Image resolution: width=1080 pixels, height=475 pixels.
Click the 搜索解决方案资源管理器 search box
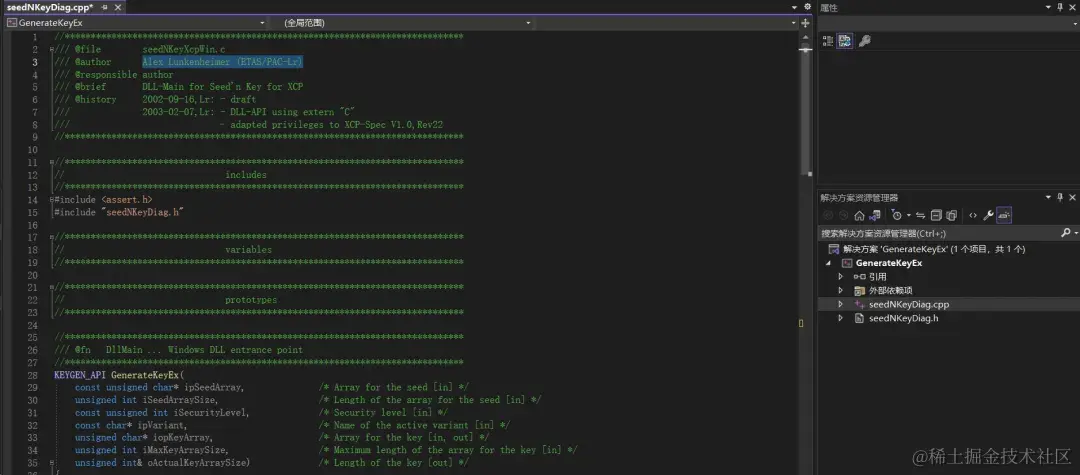click(x=939, y=233)
